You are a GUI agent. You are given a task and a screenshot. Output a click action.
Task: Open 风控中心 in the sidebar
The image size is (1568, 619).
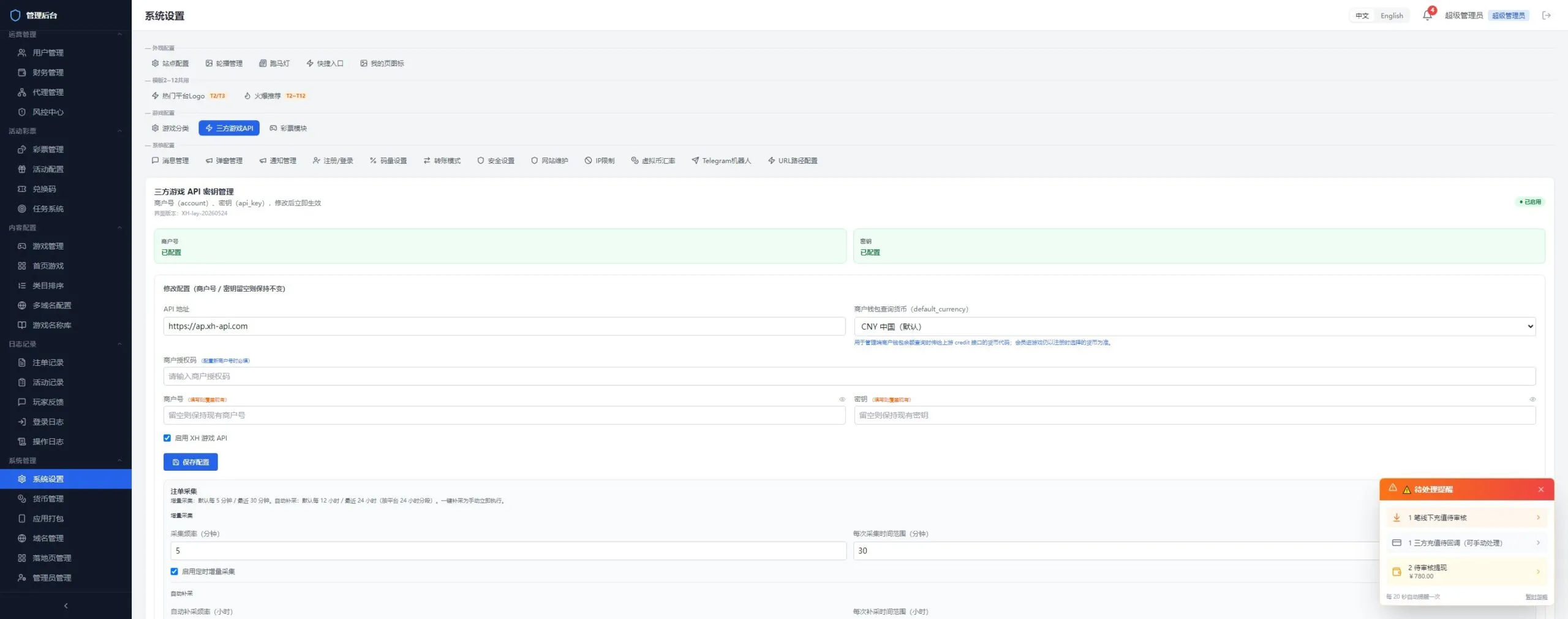click(66, 112)
